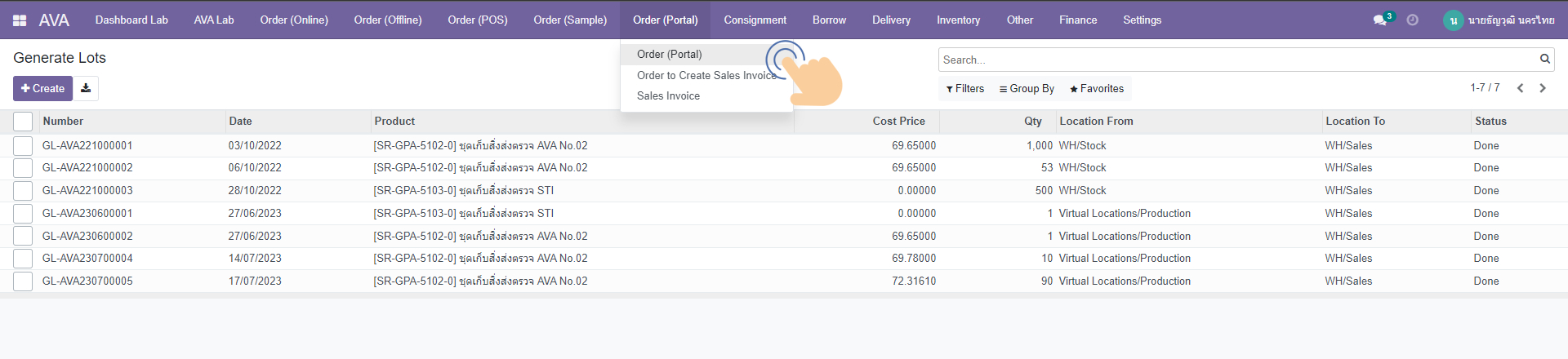Image resolution: width=1568 pixels, height=359 pixels.
Task: Click the search magnifier icon
Action: coord(1544,59)
